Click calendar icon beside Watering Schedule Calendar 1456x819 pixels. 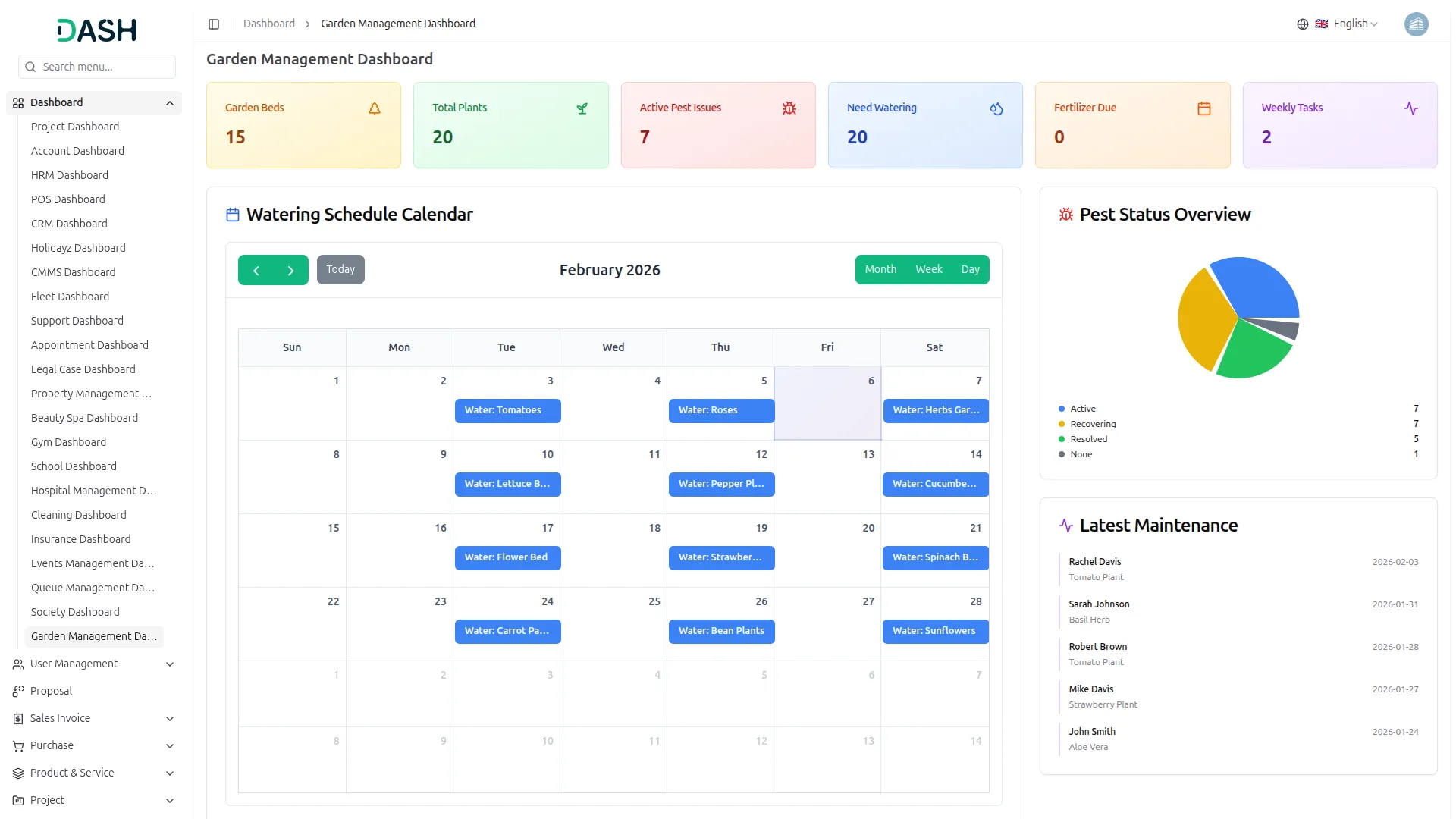click(233, 215)
